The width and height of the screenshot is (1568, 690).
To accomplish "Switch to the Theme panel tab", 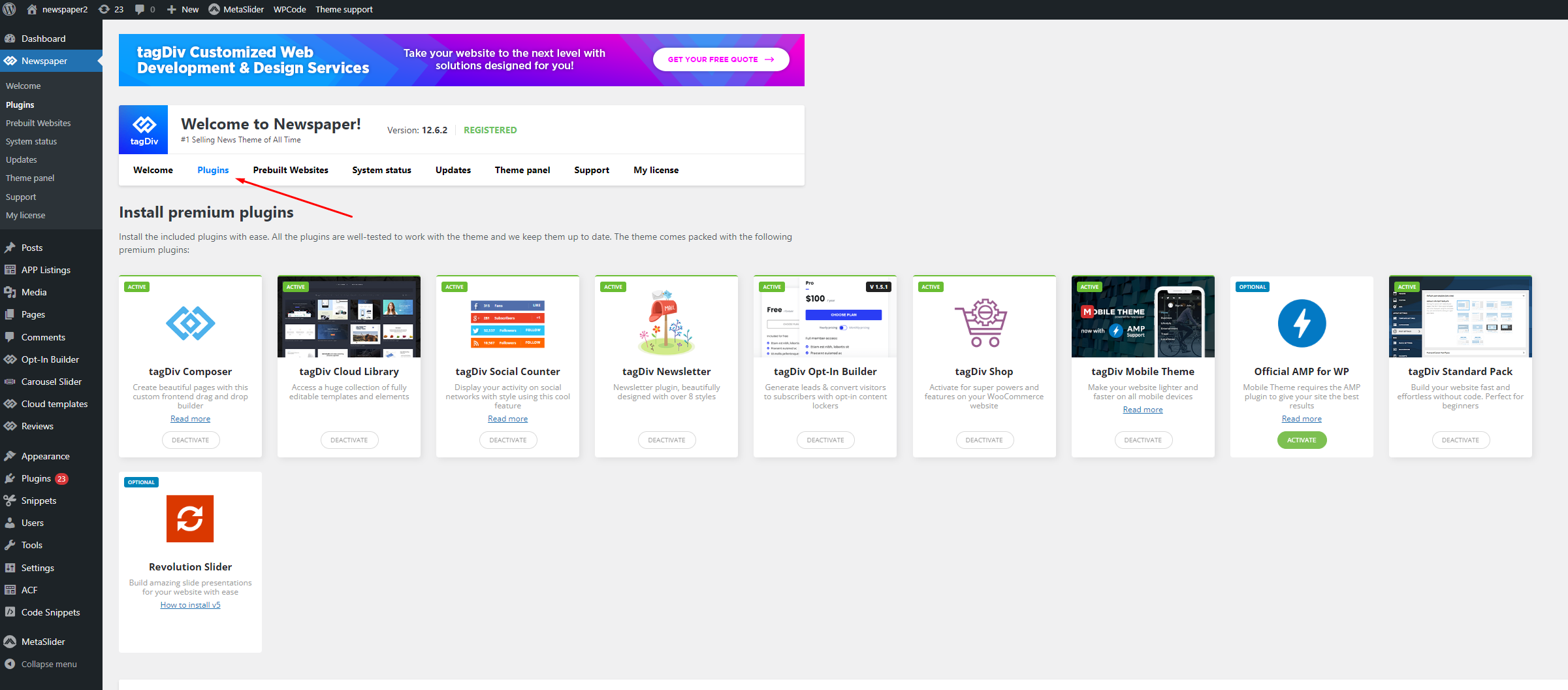I will pyautogui.click(x=522, y=170).
